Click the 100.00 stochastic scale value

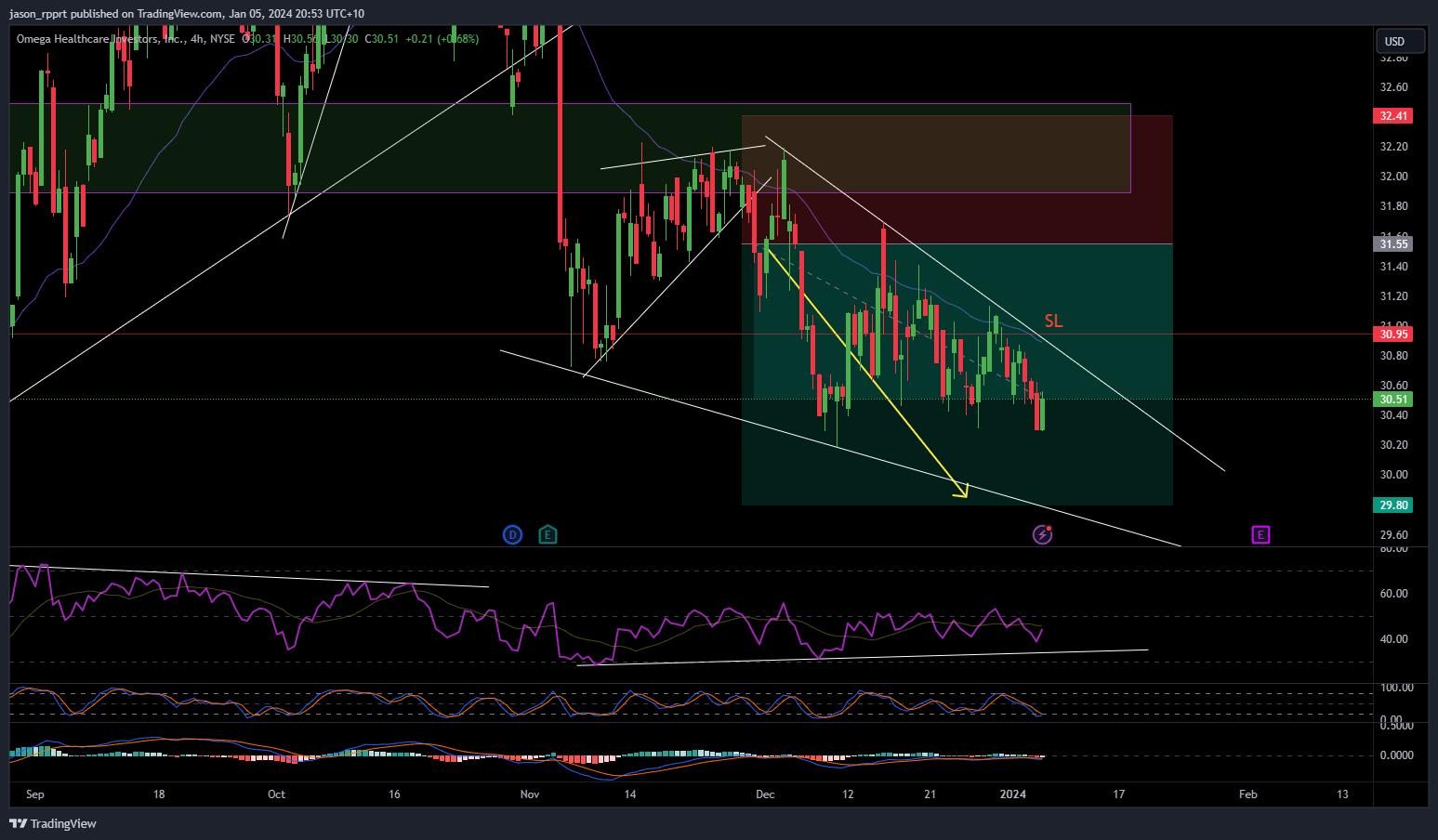tap(1397, 688)
